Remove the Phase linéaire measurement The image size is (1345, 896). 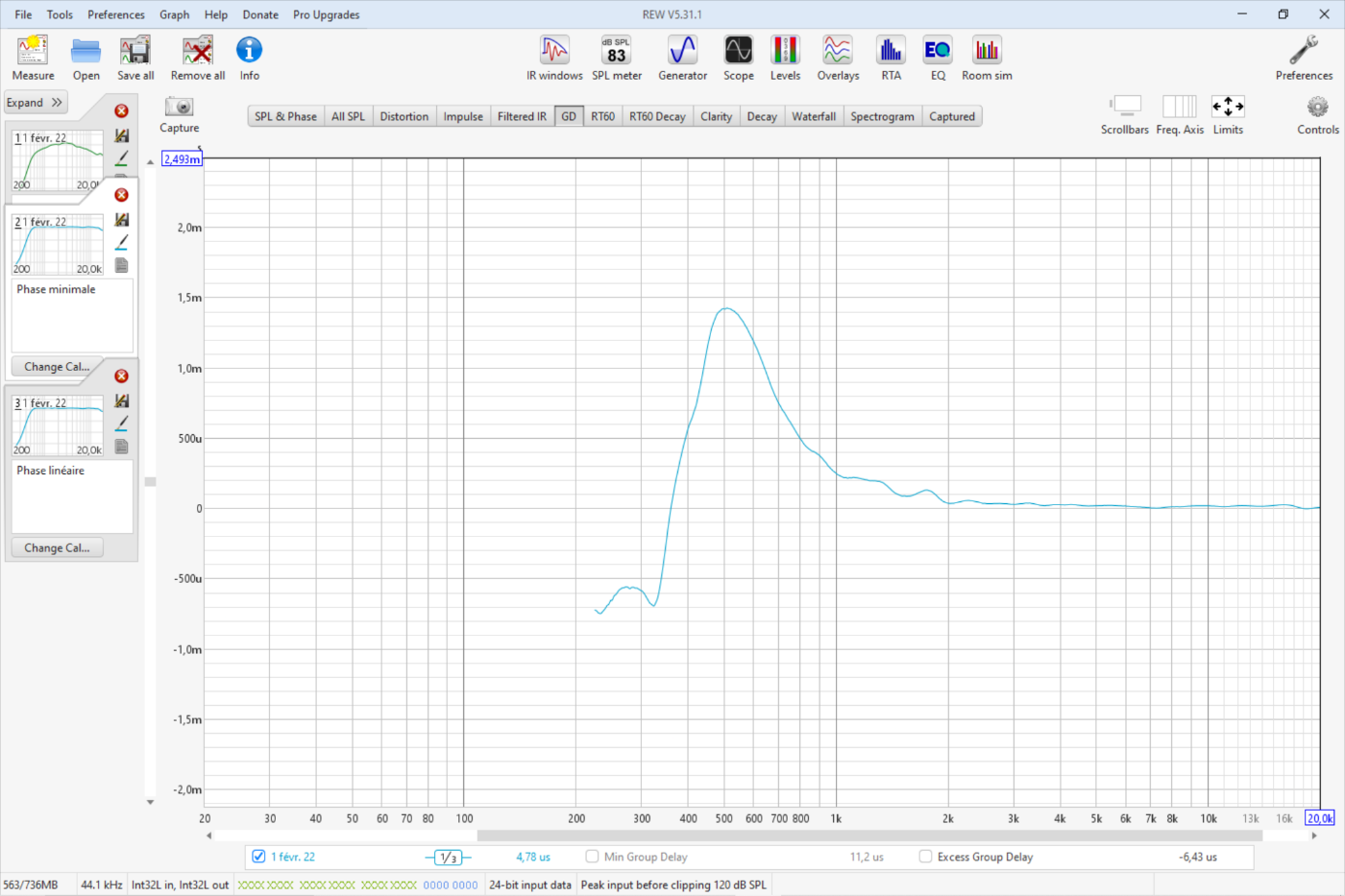121,376
